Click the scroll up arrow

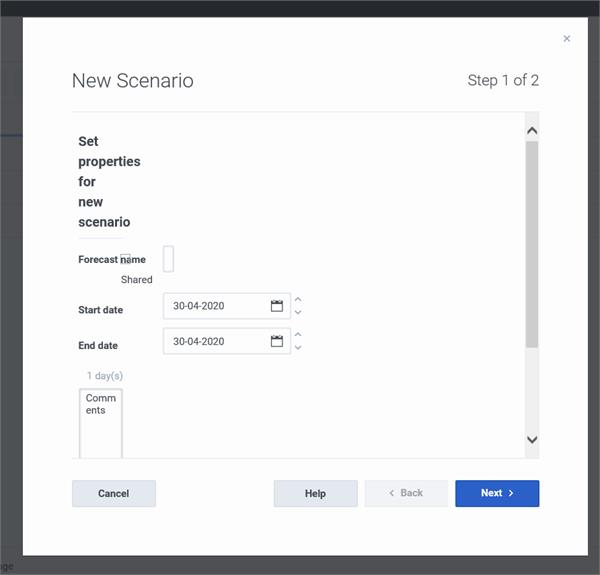[532, 131]
